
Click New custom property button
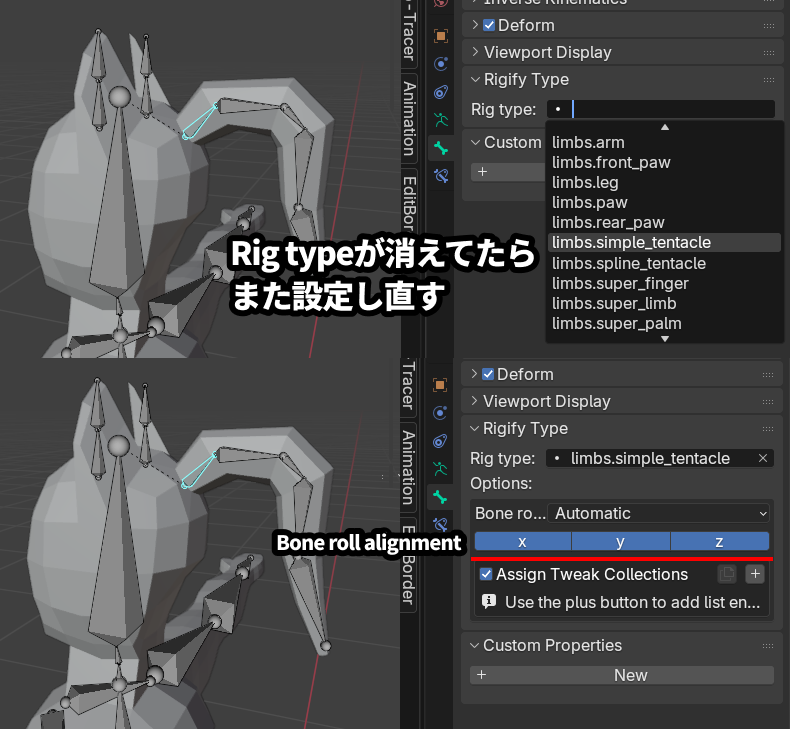pyautogui.click(x=622, y=675)
